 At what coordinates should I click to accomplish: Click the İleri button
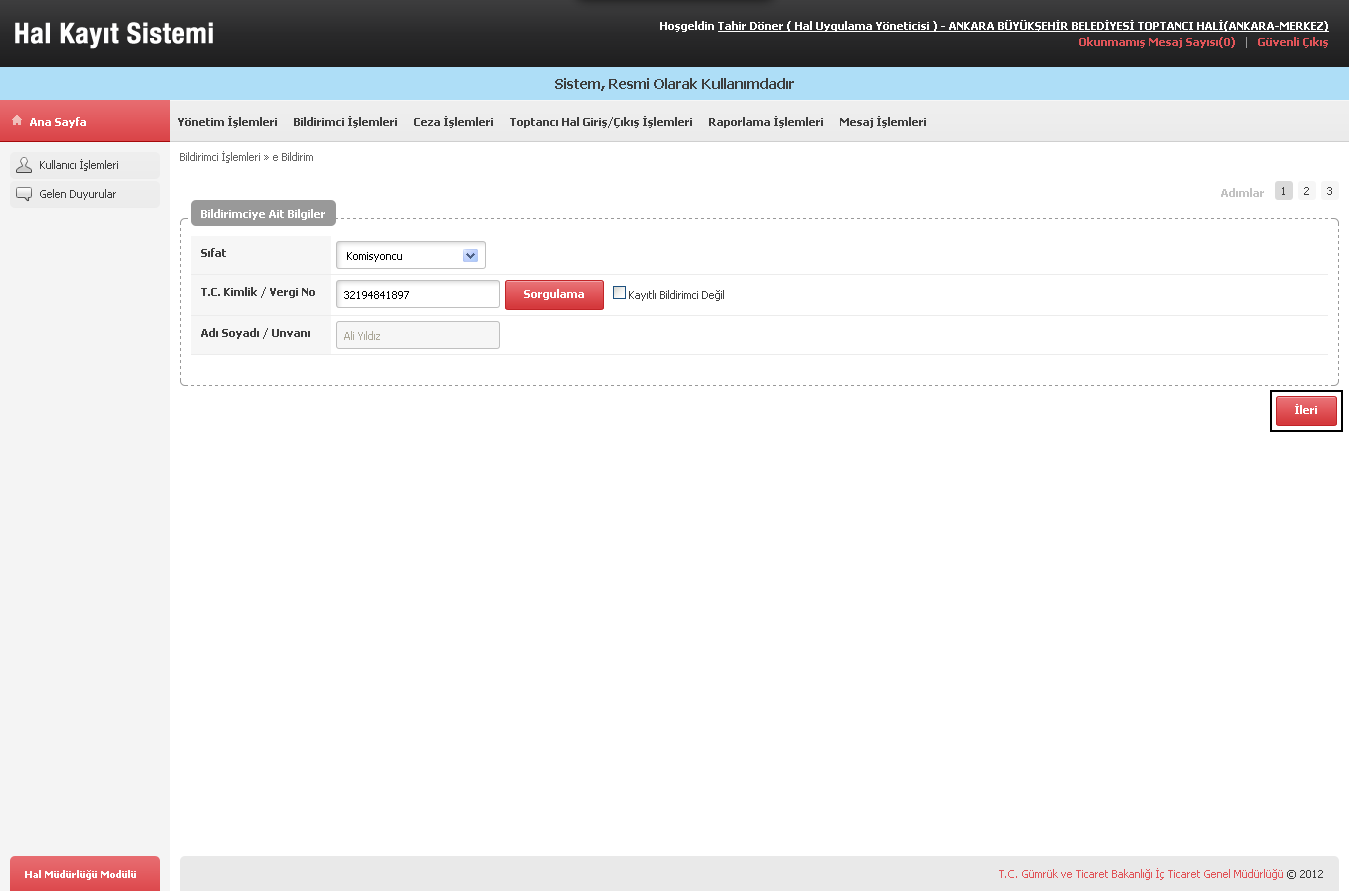tap(1306, 411)
